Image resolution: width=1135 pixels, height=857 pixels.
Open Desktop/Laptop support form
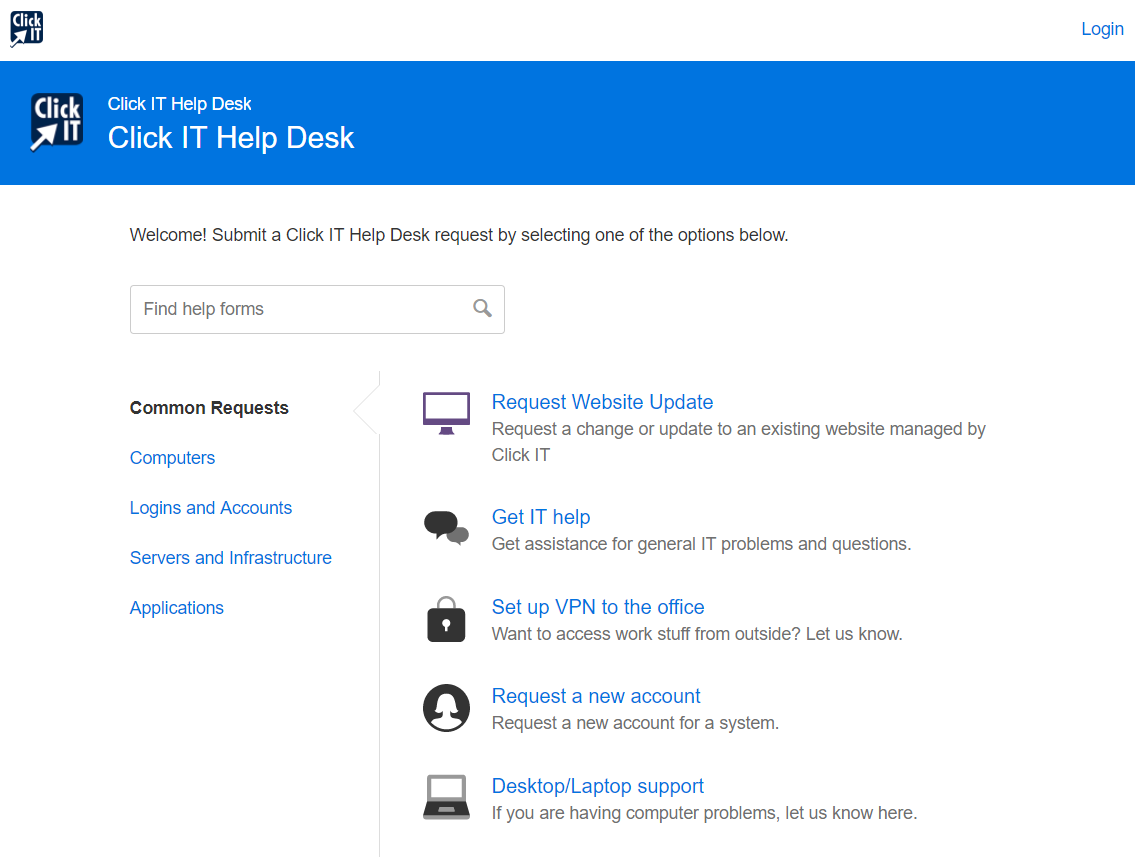(597, 786)
